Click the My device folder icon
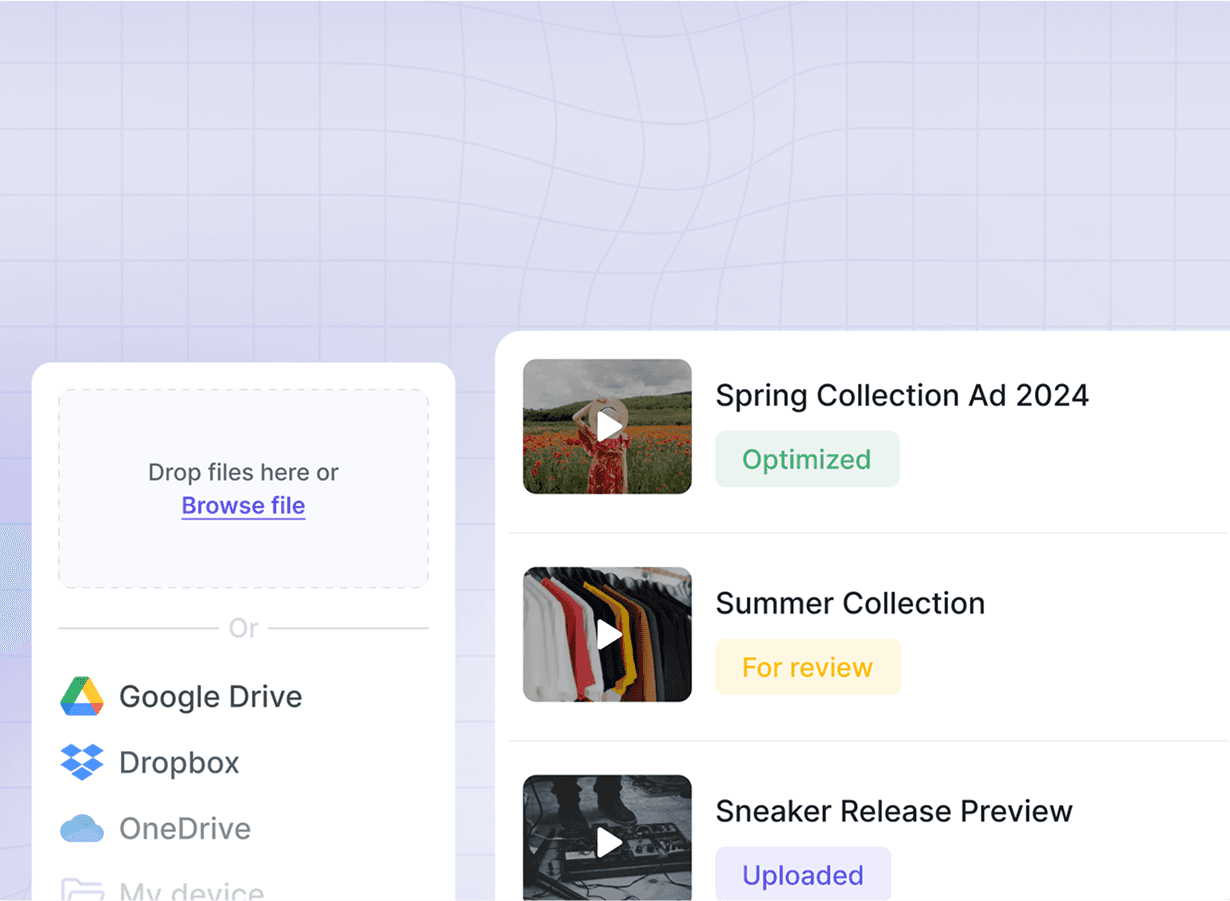 tap(82, 889)
